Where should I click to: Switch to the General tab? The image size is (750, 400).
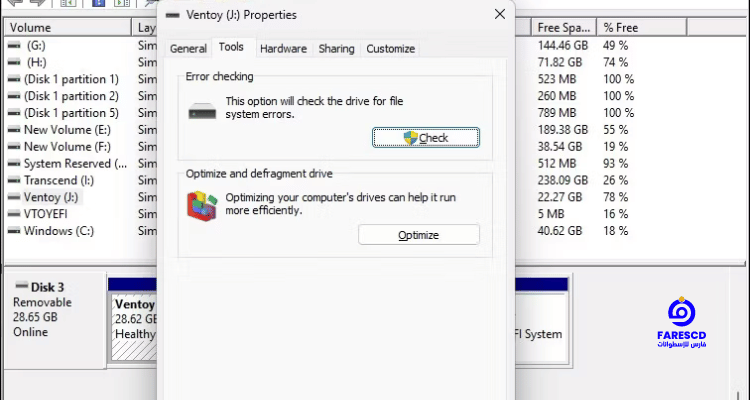tap(188, 49)
